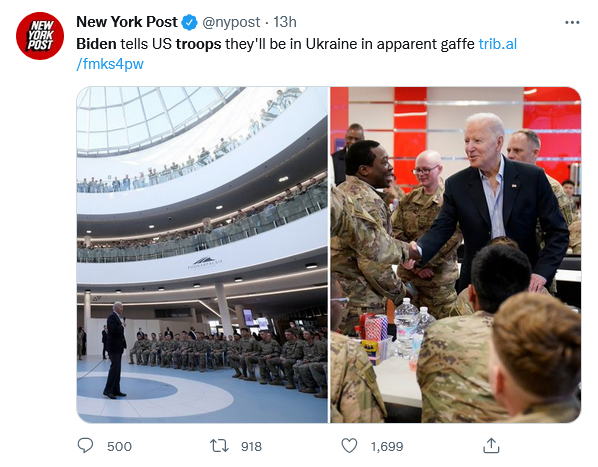The width and height of the screenshot is (598, 467).
Task: Click the share upload icon
Action: coord(491,445)
